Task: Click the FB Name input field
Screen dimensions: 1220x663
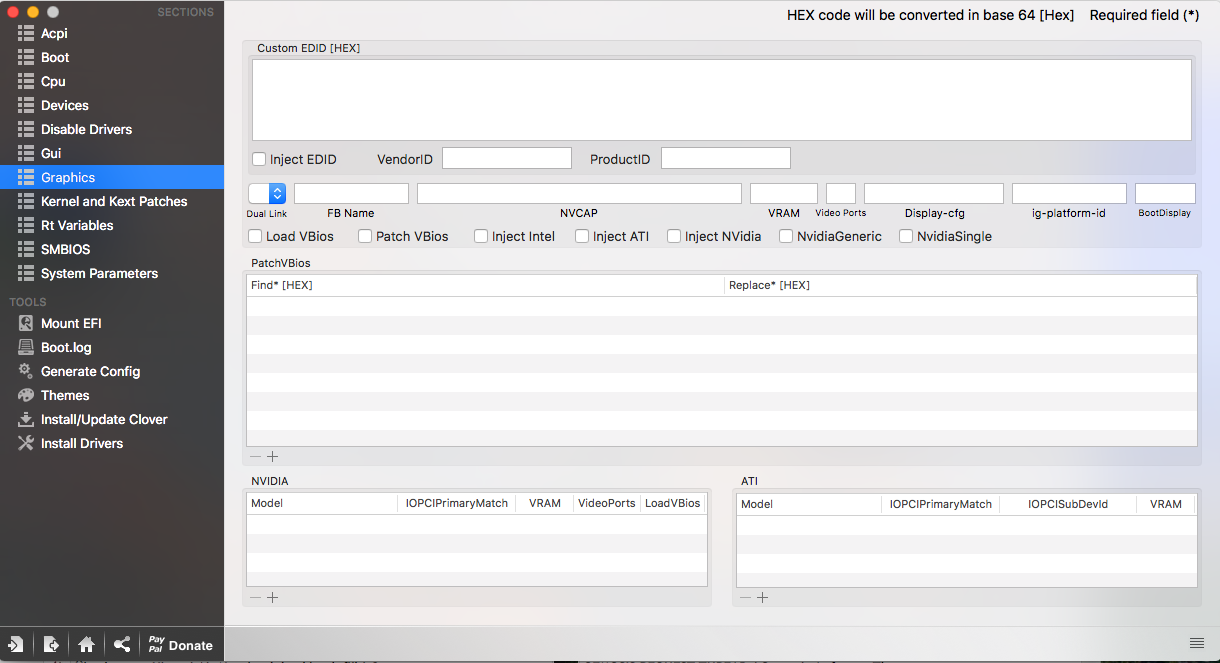Action: (x=351, y=194)
